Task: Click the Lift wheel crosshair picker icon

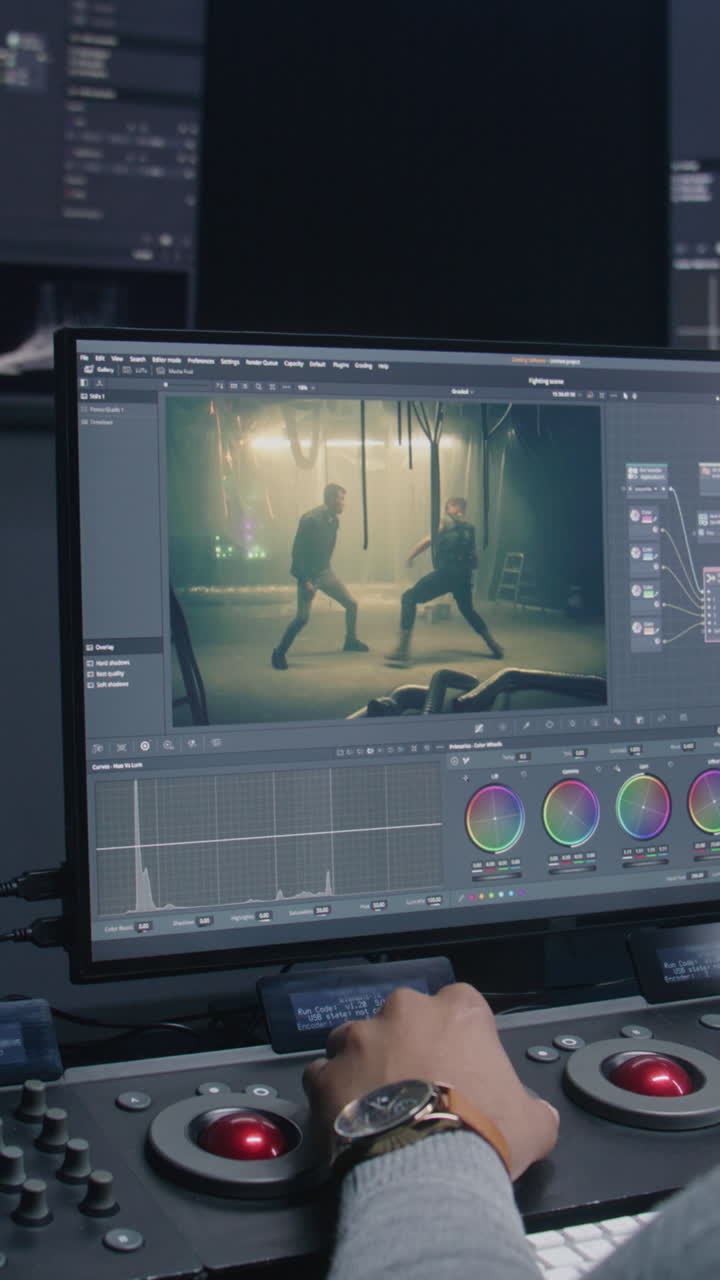Action: point(466,778)
